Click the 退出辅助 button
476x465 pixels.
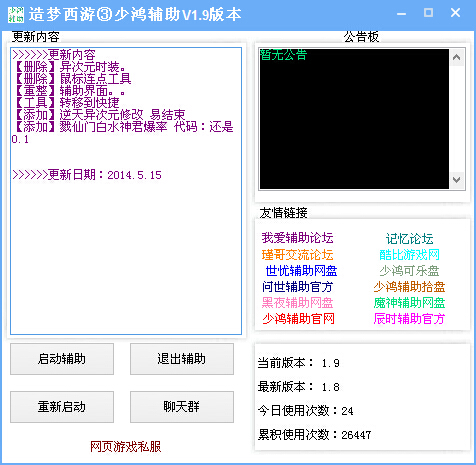(182, 359)
